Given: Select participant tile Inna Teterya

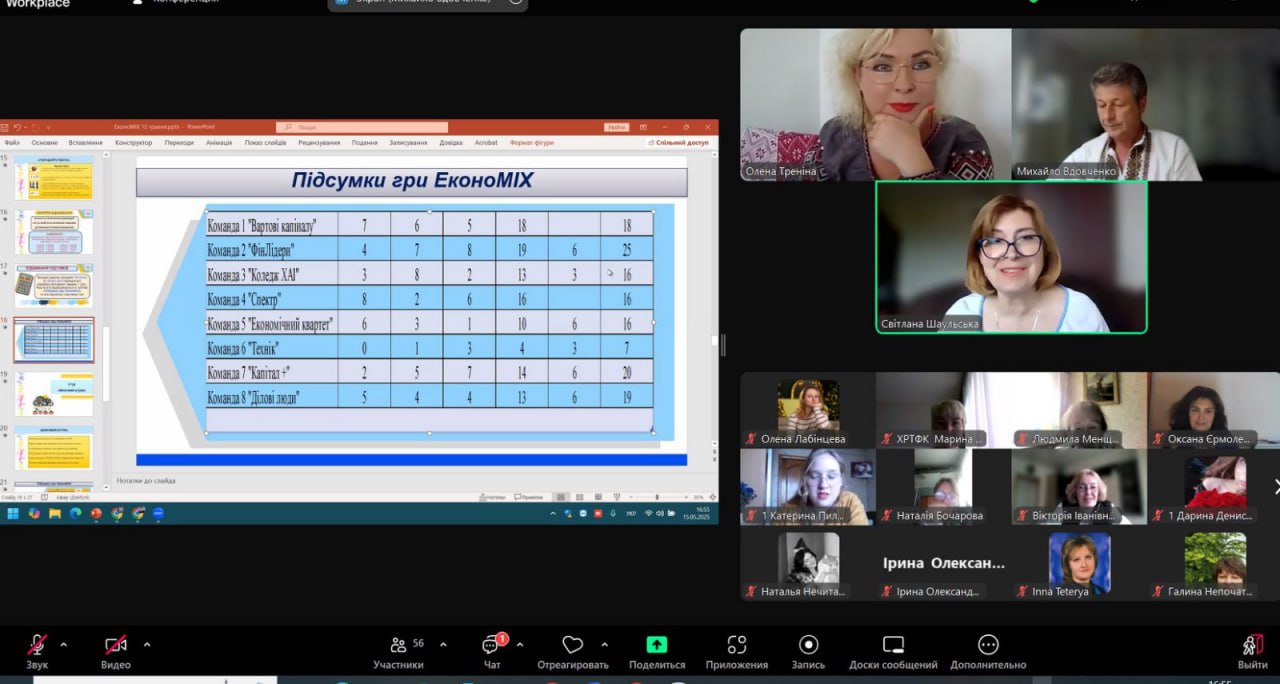Looking at the screenshot, I should click(1079, 564).
